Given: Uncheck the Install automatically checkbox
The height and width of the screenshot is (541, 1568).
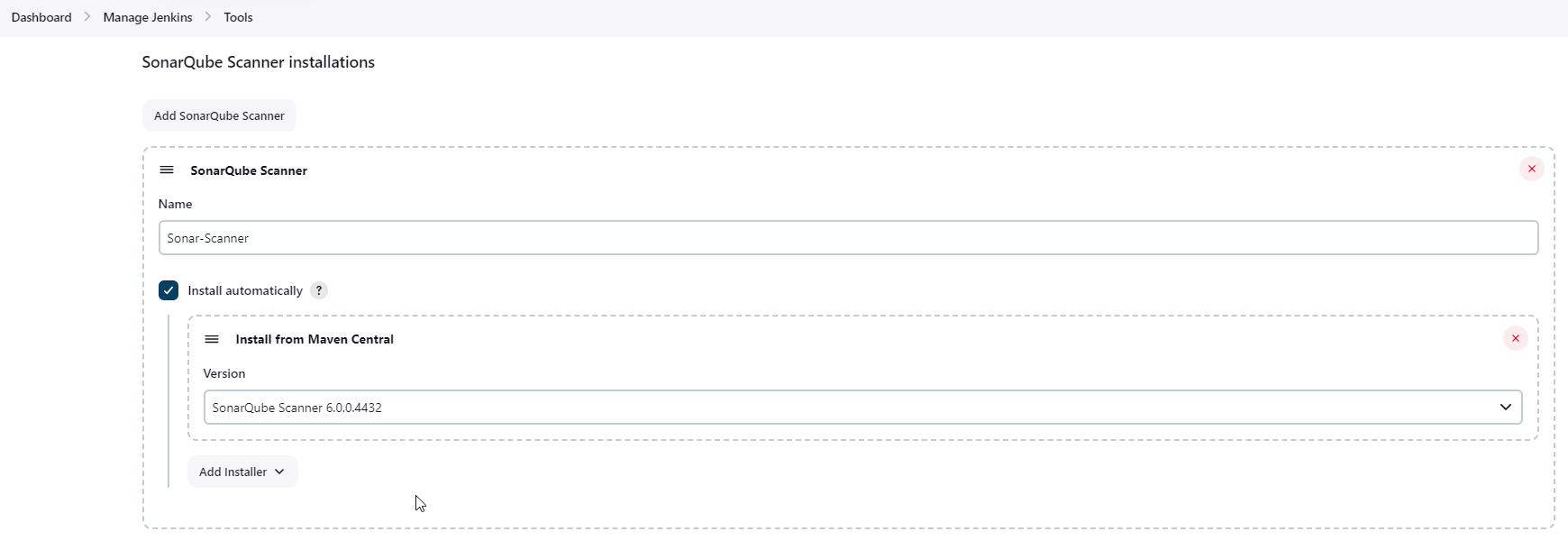Looking at the screenshot, I should click(169, 290).
